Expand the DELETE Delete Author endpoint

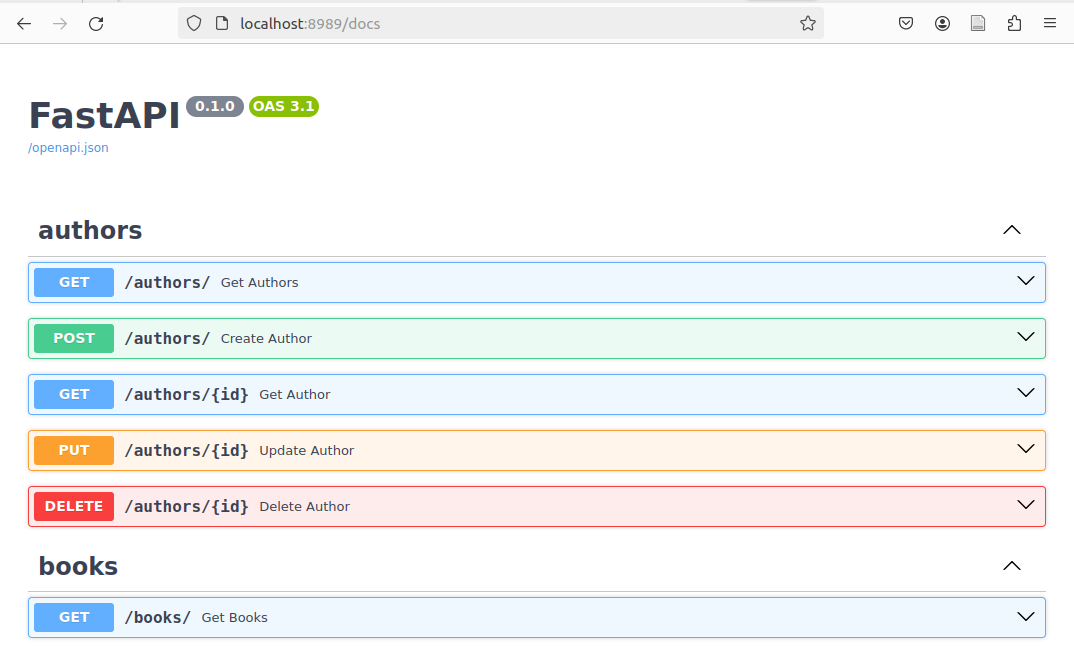1025,506
